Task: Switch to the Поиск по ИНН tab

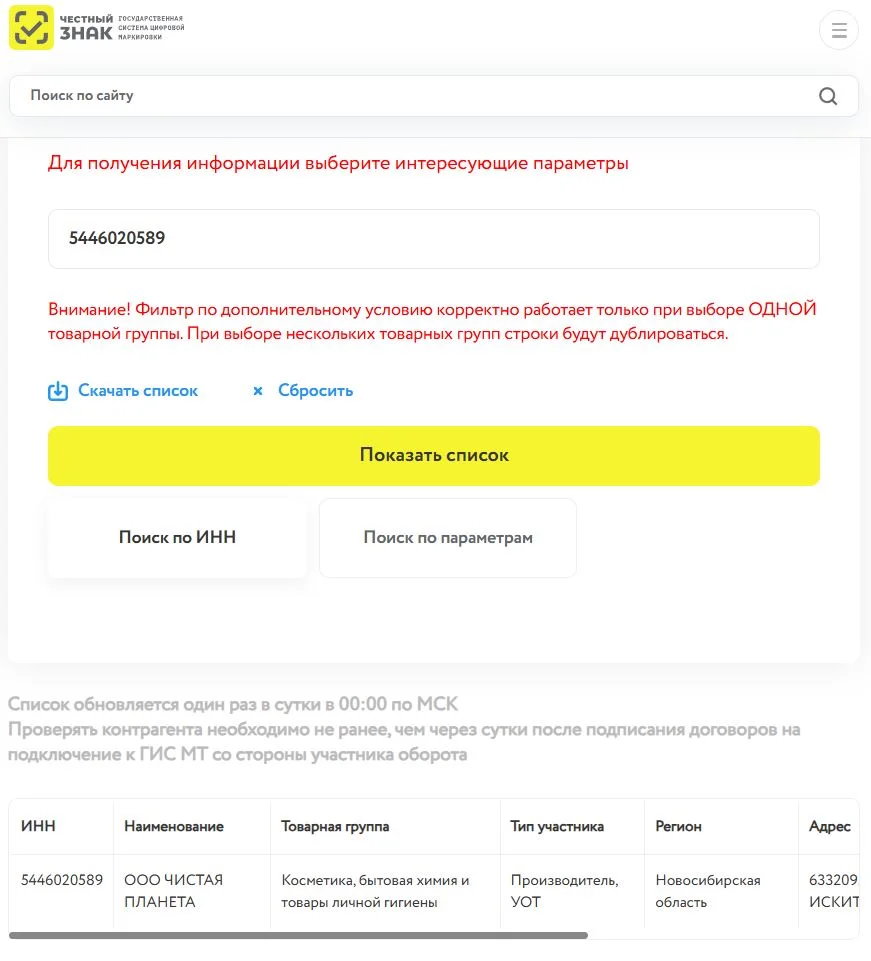Action: point(177,537)
